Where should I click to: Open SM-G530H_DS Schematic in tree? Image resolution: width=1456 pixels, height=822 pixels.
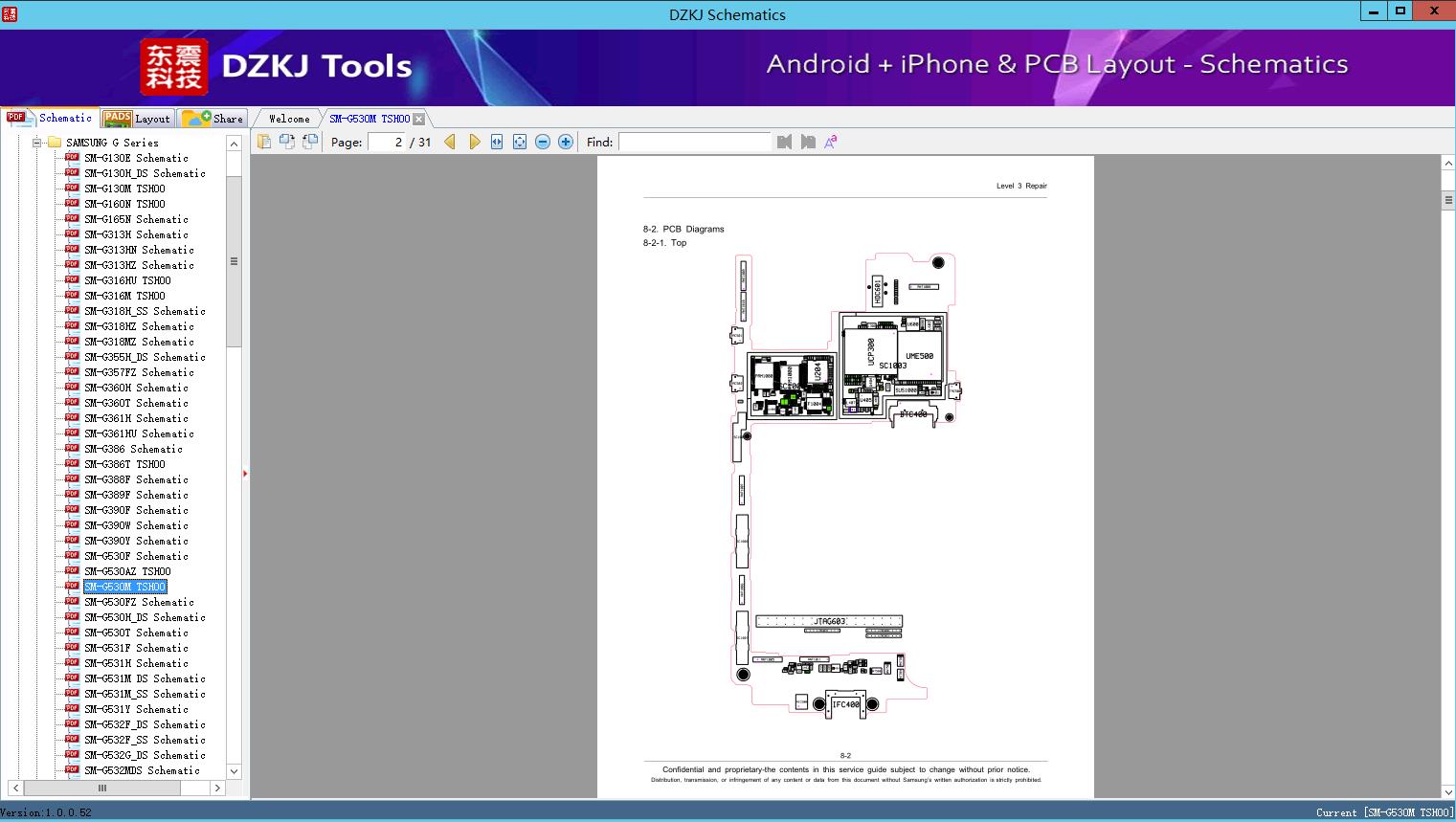(145, 617)
